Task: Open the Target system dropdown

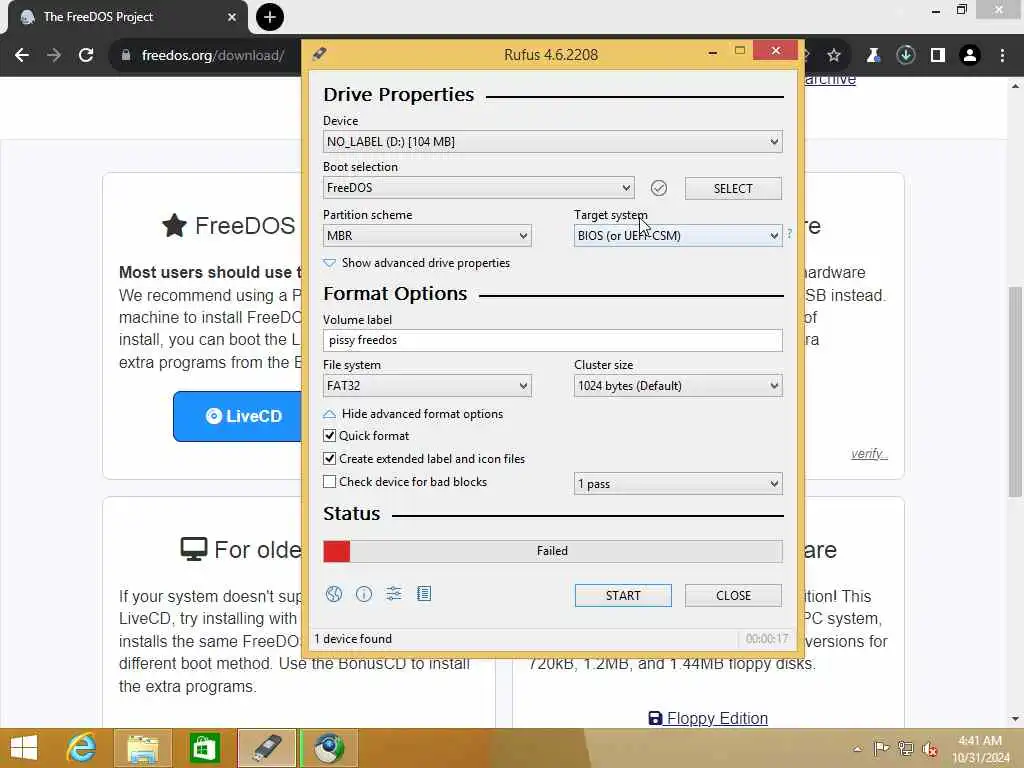Action: coord(678,236)
